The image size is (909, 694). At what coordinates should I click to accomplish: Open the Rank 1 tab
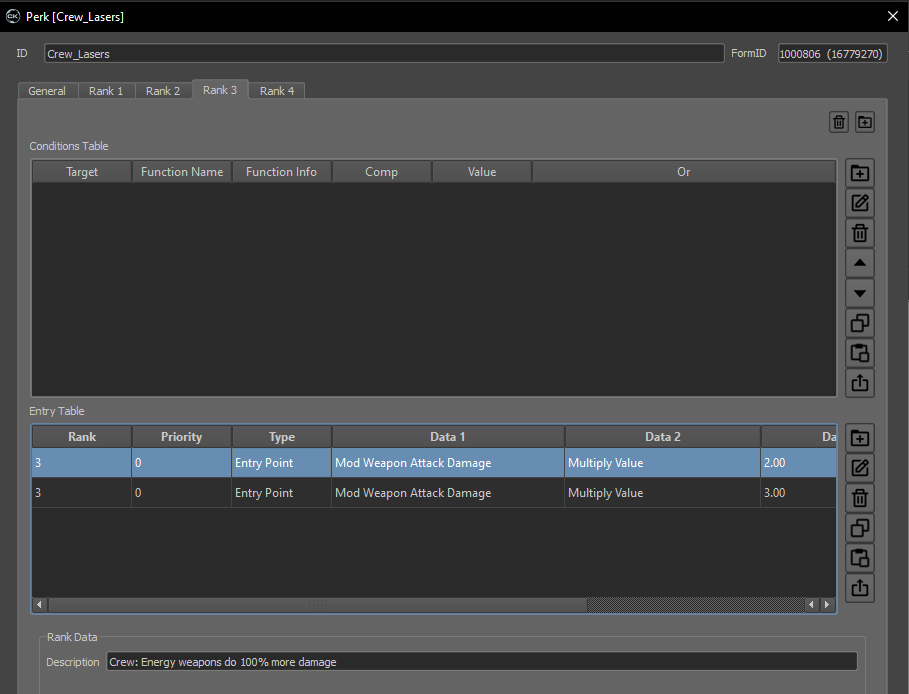(x=106, y=91)
